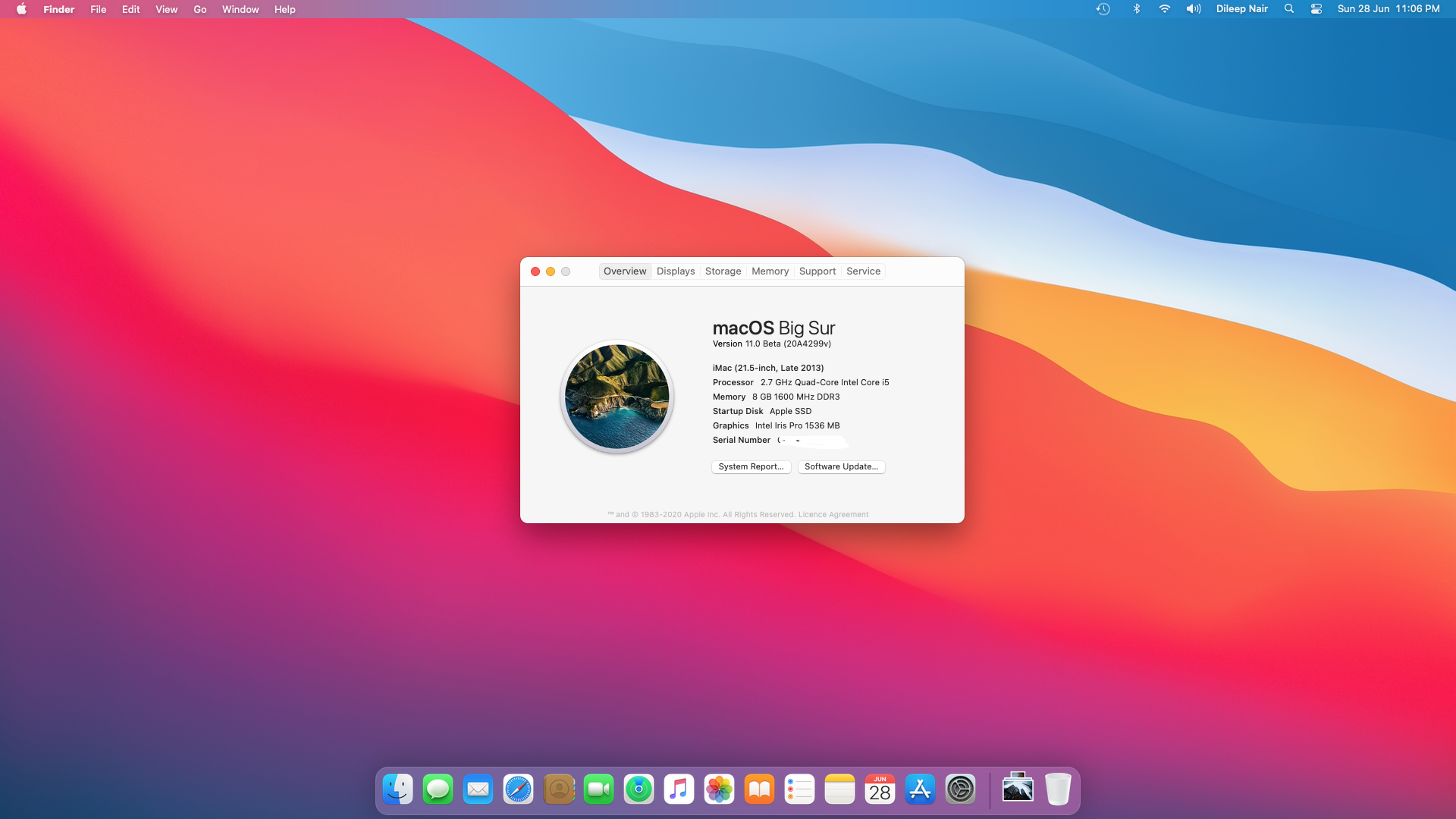Open the Go menu
The image size is (1456, 819).
pos(199,9)
